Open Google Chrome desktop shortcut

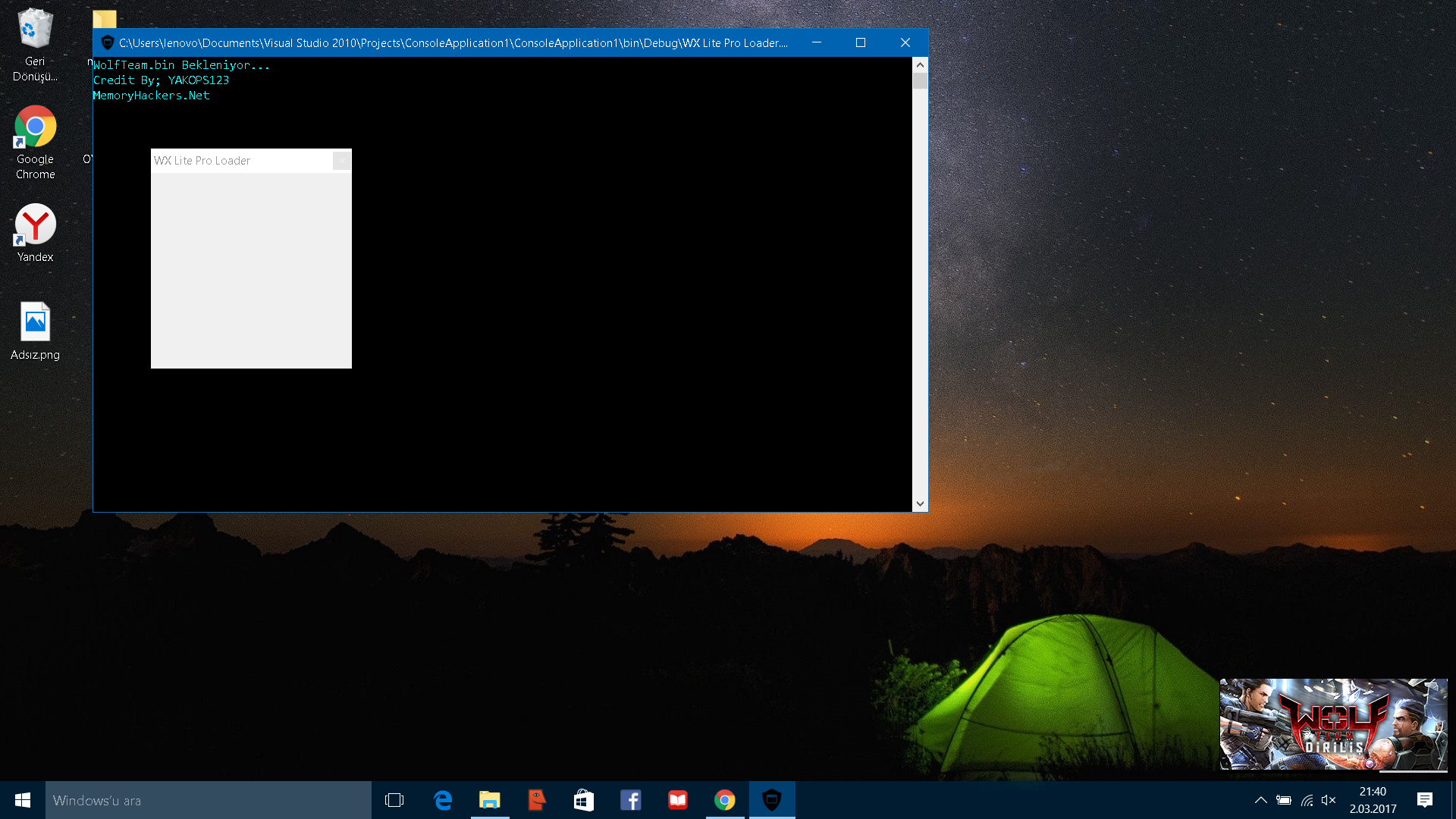pyautogui.click(x=35, y=143)
